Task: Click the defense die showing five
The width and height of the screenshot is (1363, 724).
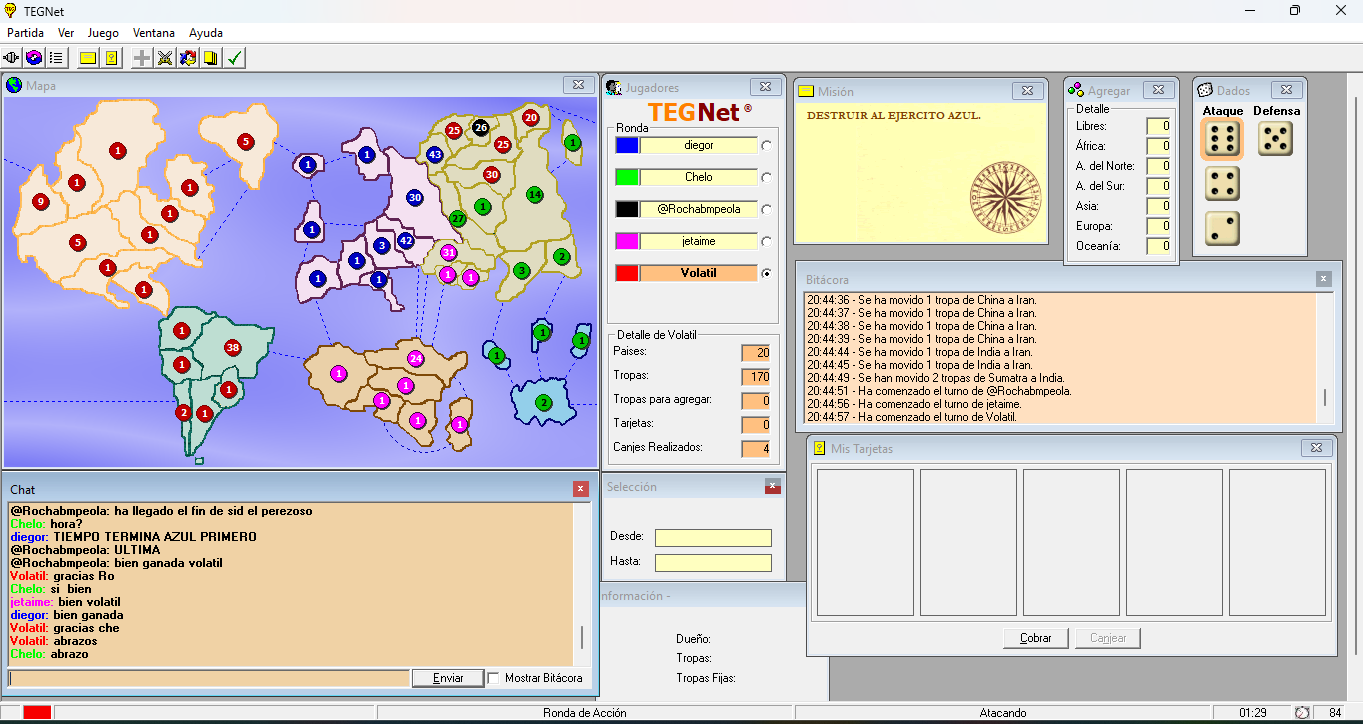Action: click(x=1275, y=139)
